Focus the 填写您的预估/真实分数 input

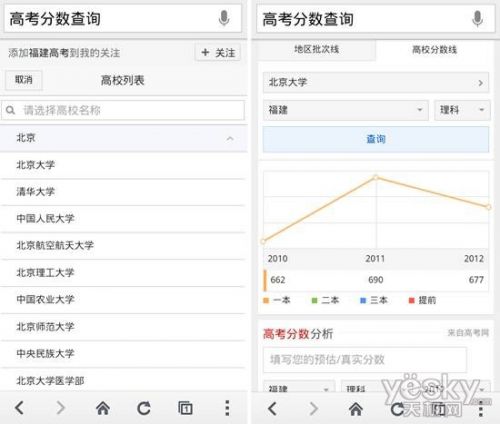tap(365, 359)
